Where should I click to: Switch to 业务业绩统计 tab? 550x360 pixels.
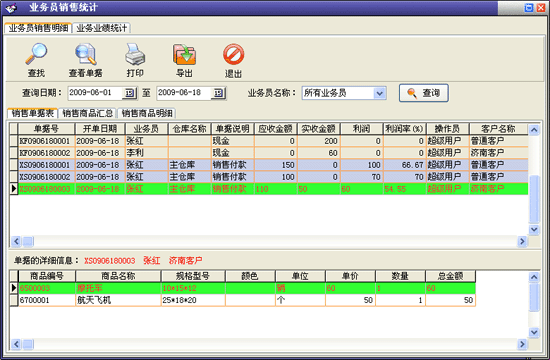click(x=102, y=28)
